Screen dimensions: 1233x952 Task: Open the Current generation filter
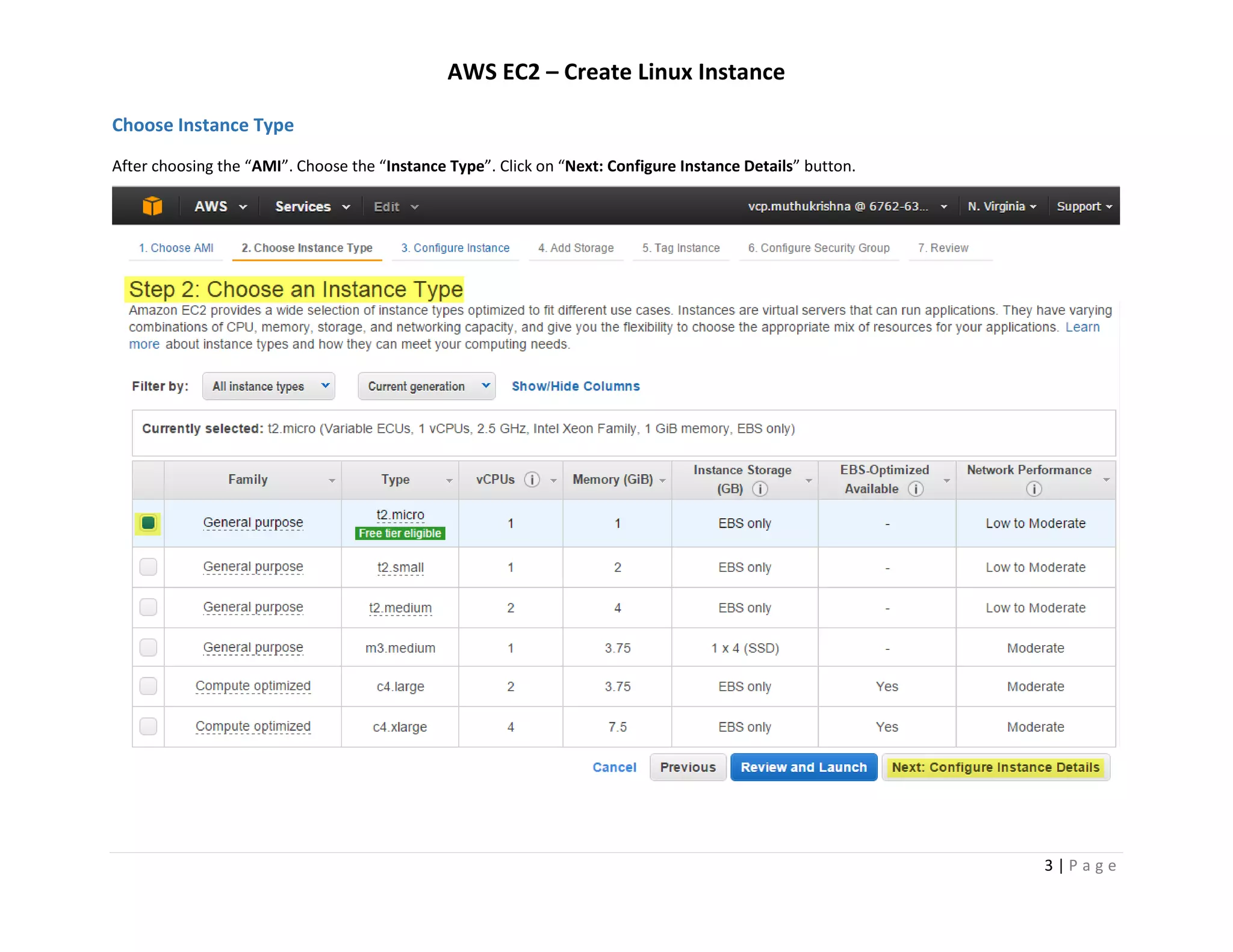[426, 386]
